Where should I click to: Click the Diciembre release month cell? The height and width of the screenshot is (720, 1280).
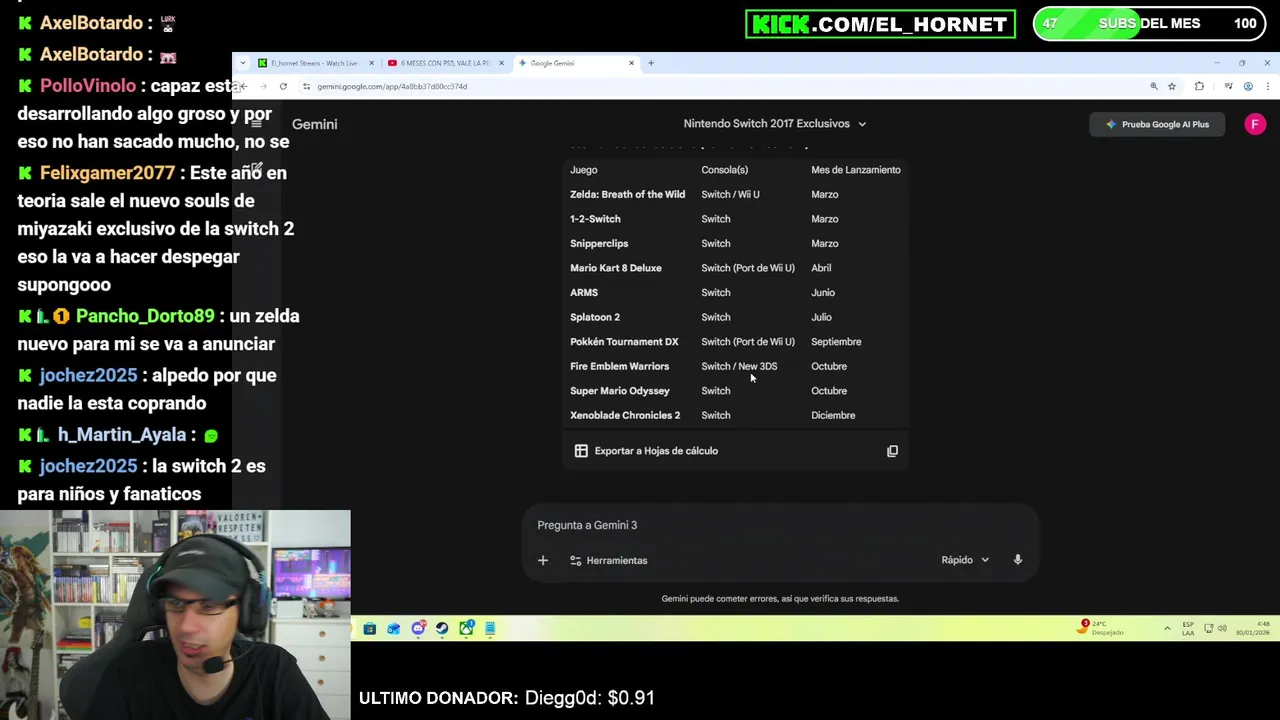[833, 415]
